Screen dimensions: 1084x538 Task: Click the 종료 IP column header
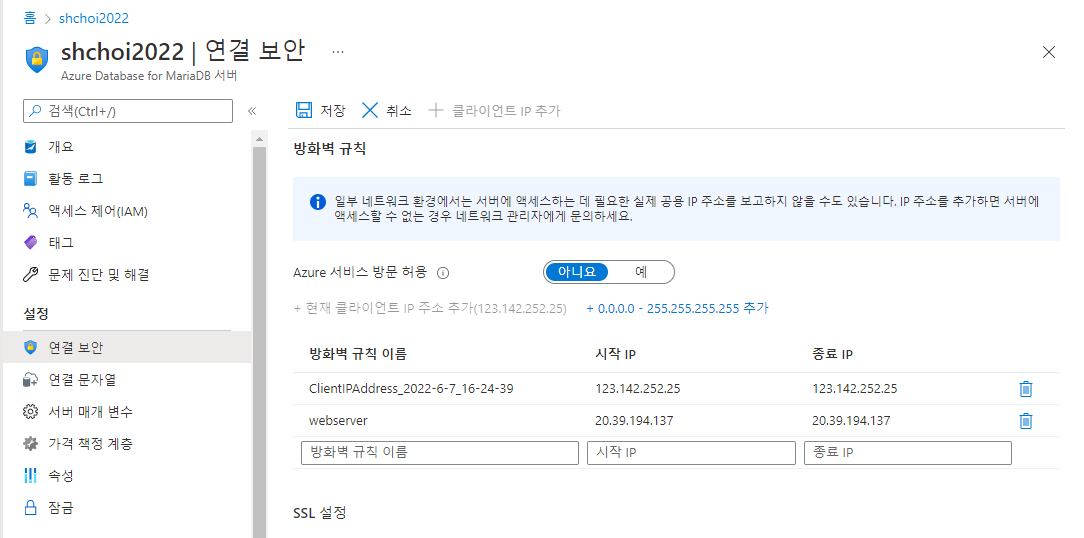click(832, 354)
